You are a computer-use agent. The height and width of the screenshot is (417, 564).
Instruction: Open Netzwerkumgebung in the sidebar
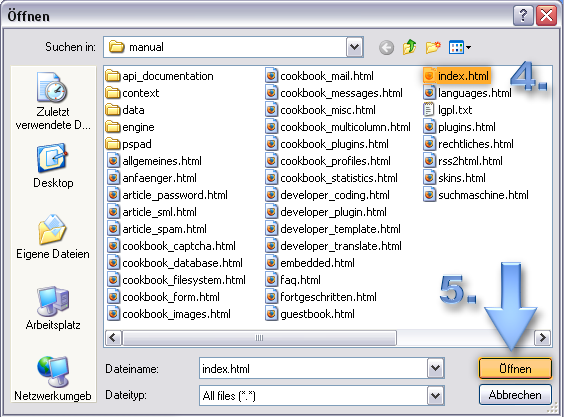point(53,379)
